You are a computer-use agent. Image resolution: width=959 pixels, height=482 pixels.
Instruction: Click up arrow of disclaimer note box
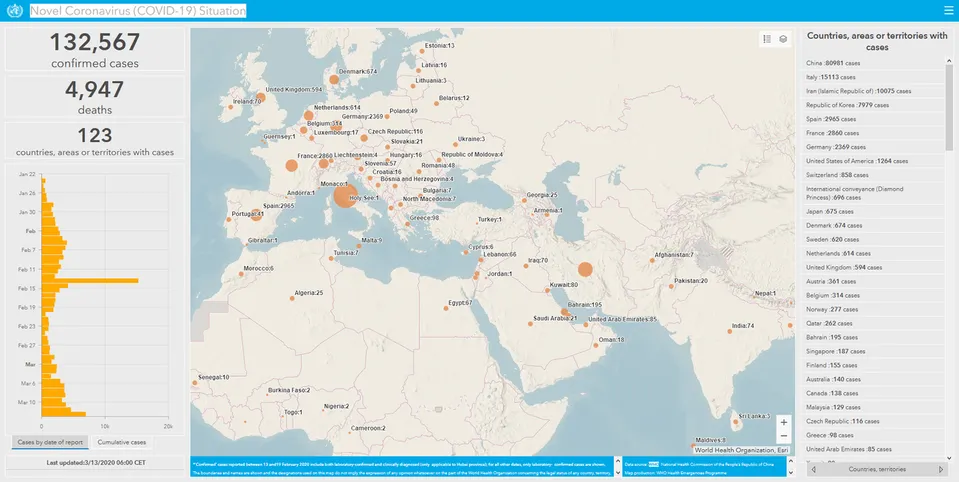coord(618,460)
